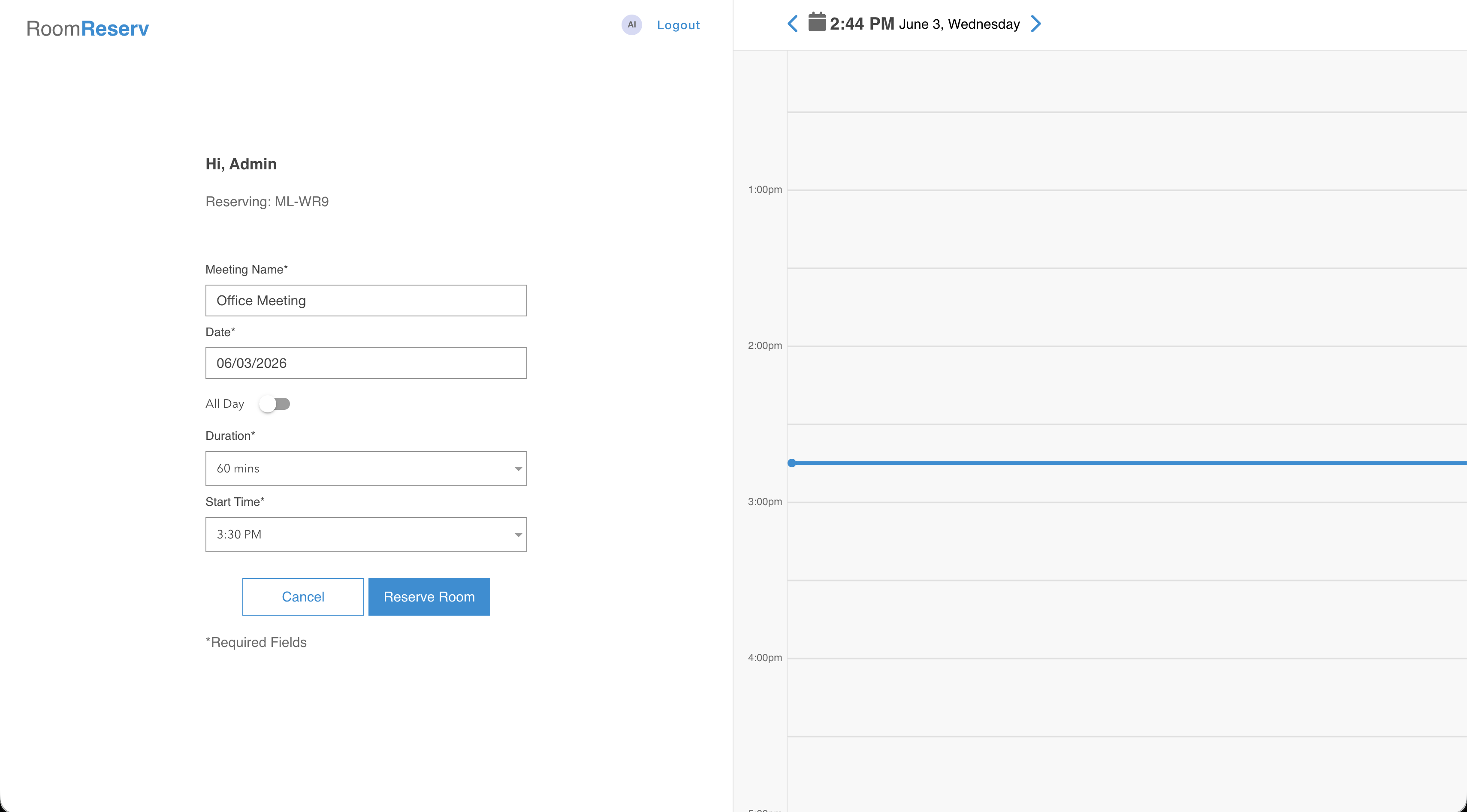Image resolution: width=1467 pixels, height=812 pixels.
Task: Click the 'Start Time*' label
Action: (235, 502)
